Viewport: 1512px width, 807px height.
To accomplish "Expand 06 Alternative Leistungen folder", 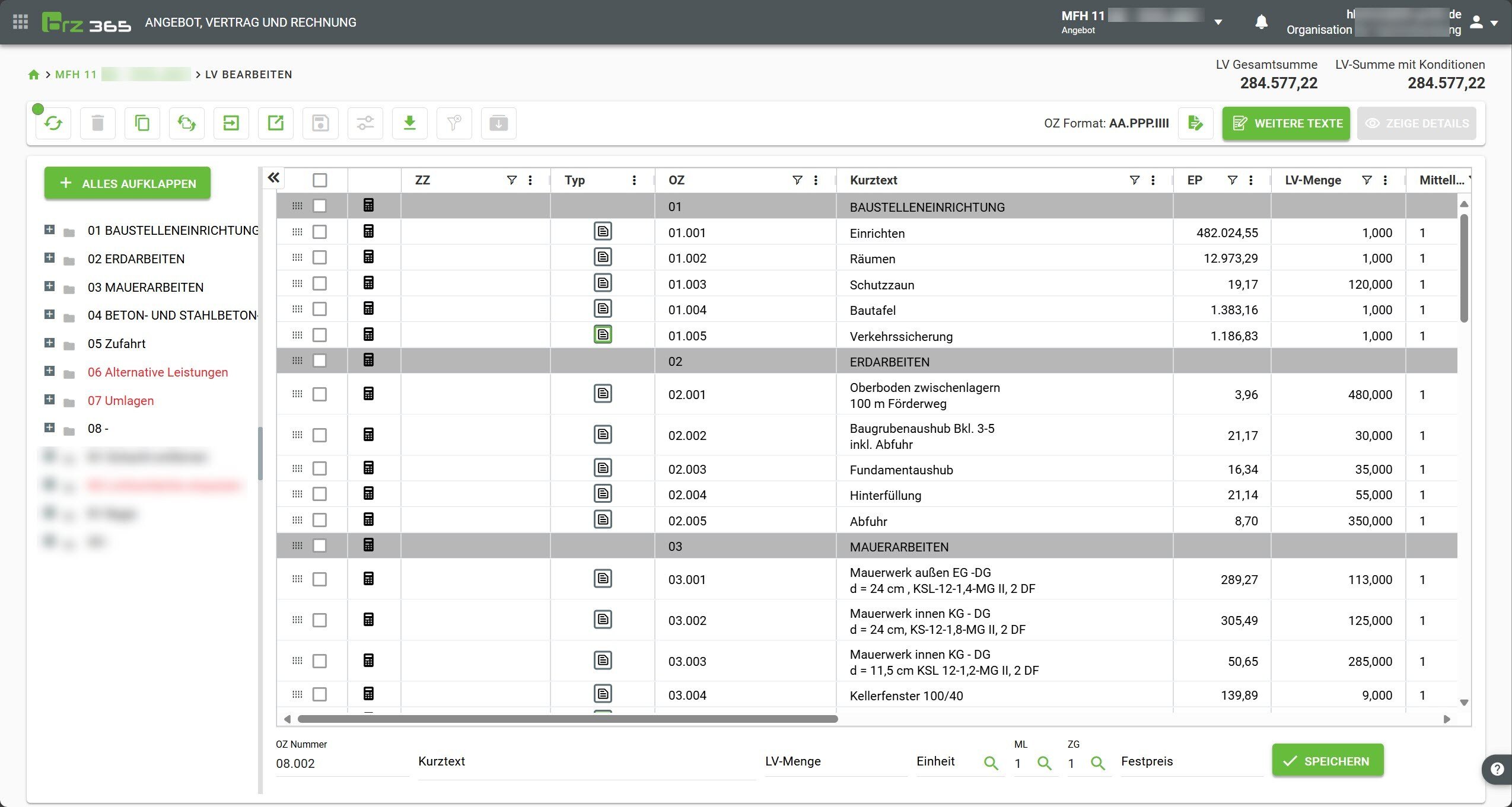I will (50, 371).
